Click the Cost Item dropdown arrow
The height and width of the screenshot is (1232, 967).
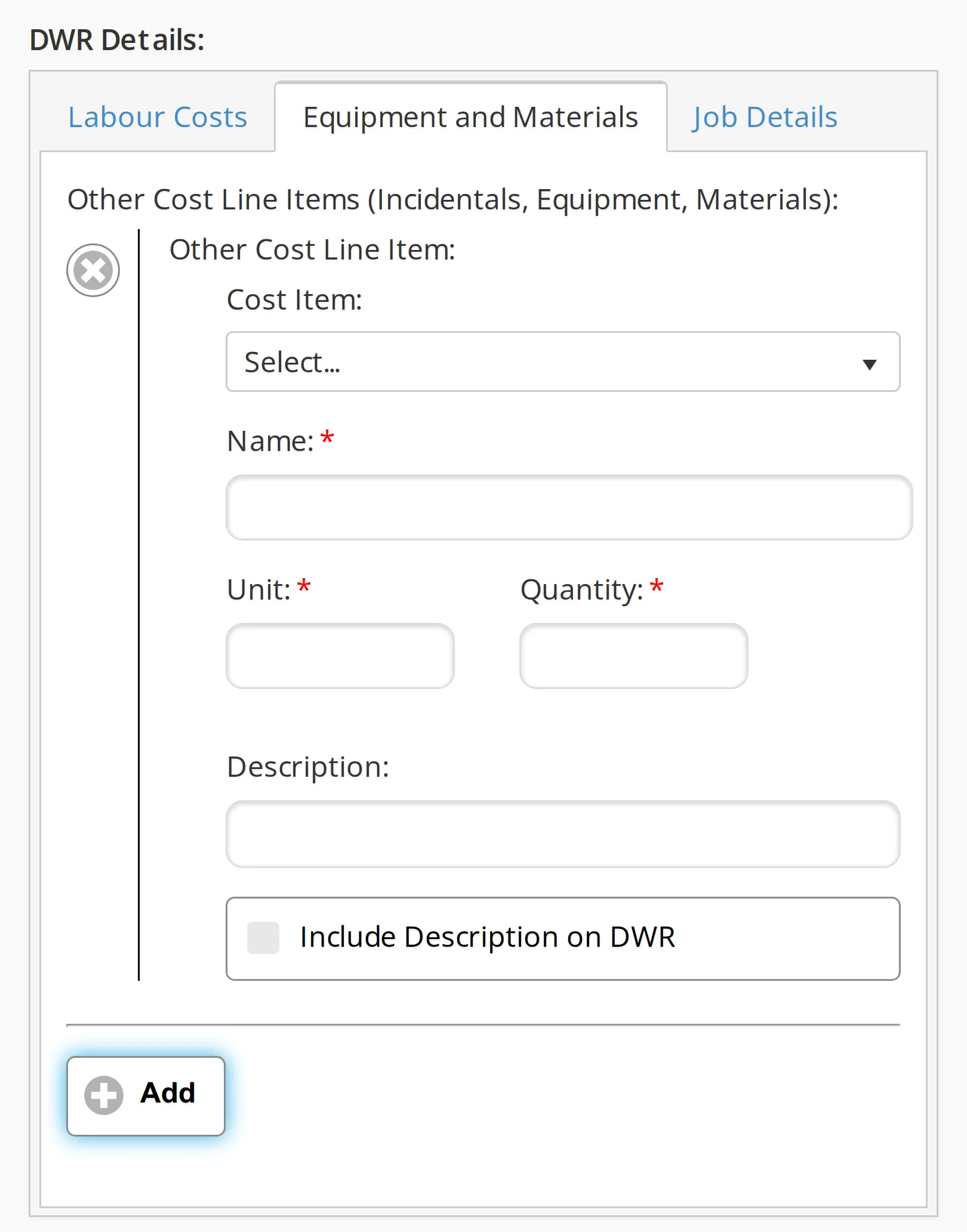(x=870, y=365)
